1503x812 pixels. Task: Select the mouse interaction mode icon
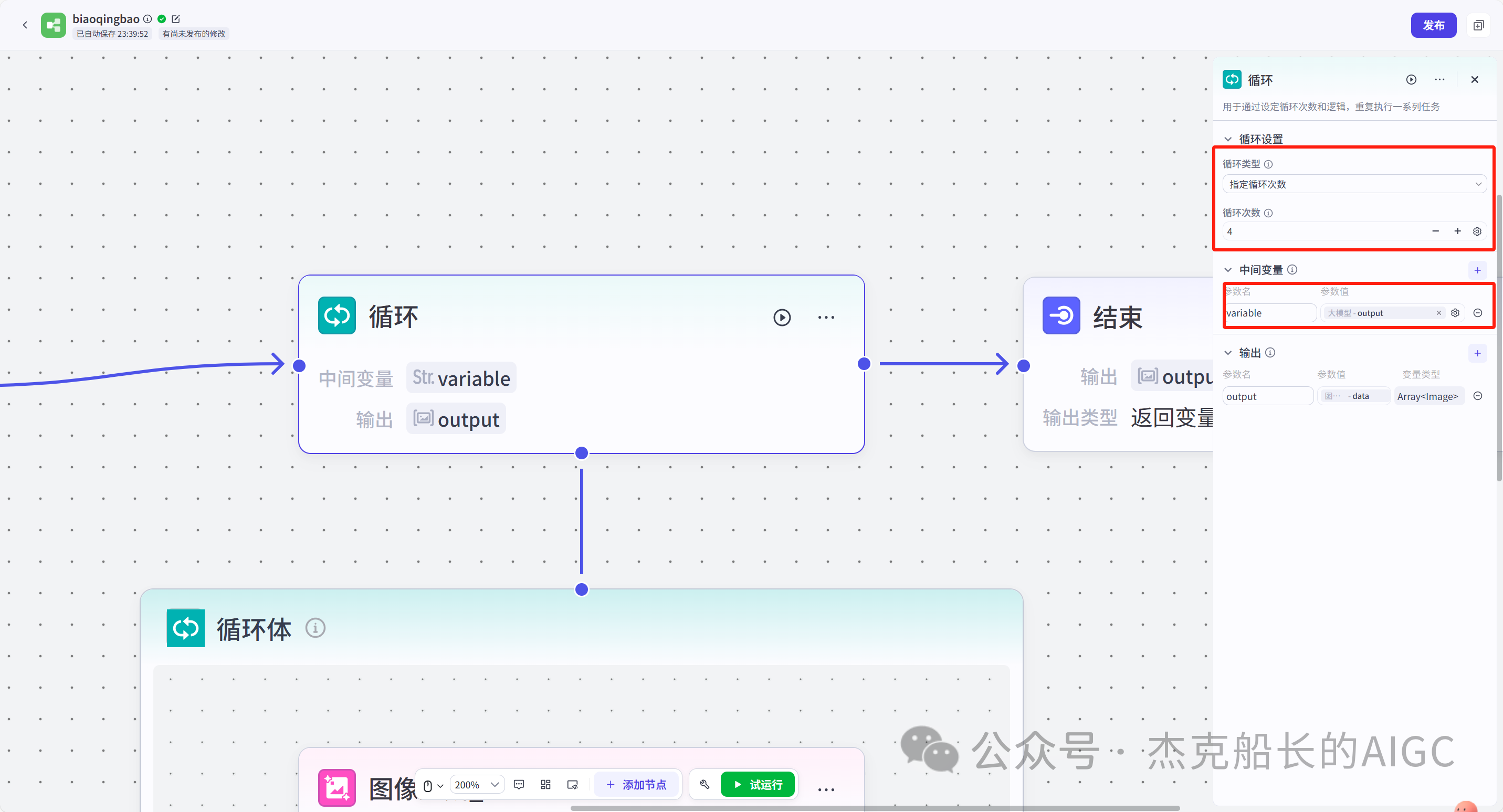[428, 786]
